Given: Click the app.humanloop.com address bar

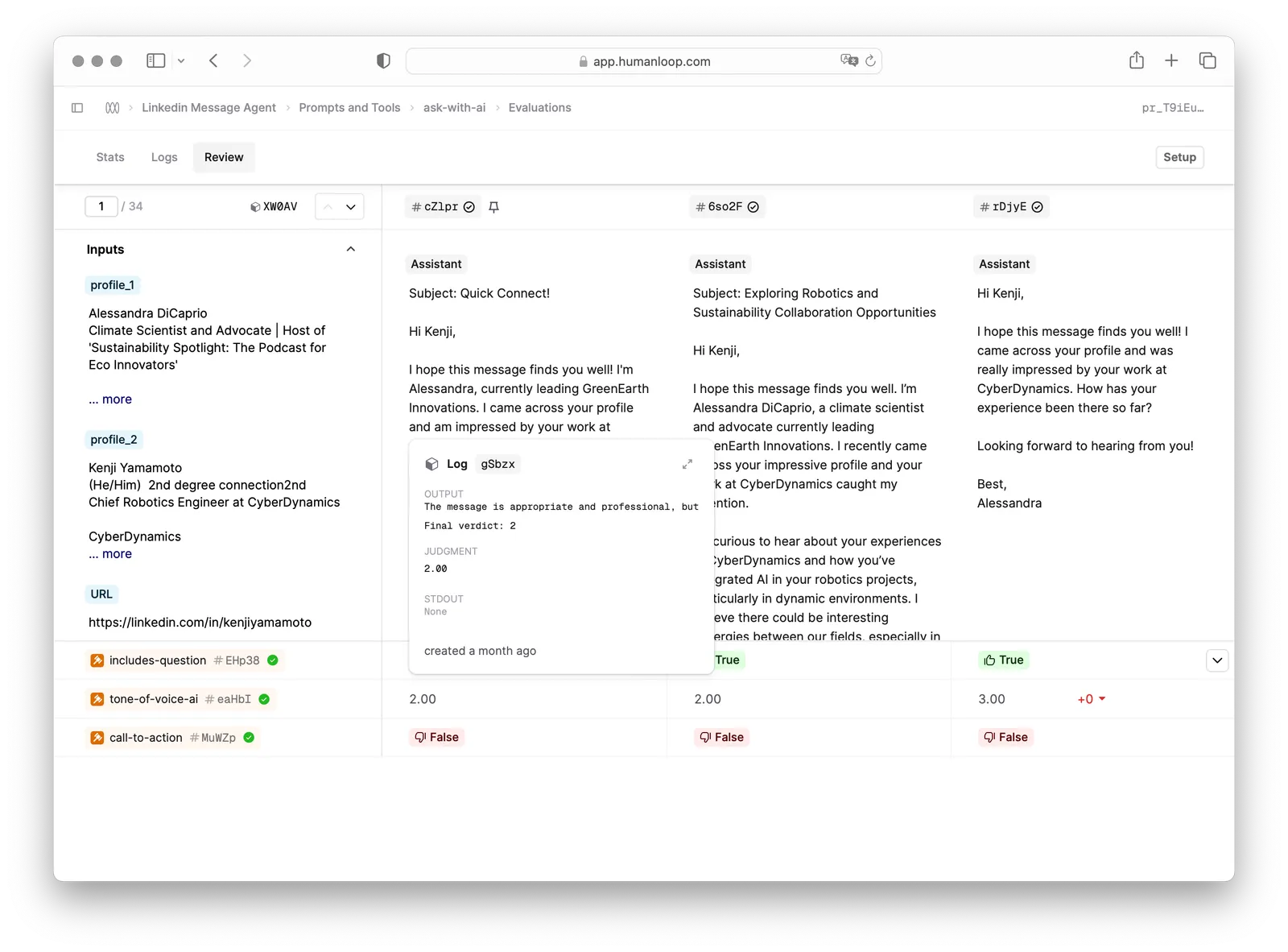Looking at the screenshot, I should (x=644, y=61).
